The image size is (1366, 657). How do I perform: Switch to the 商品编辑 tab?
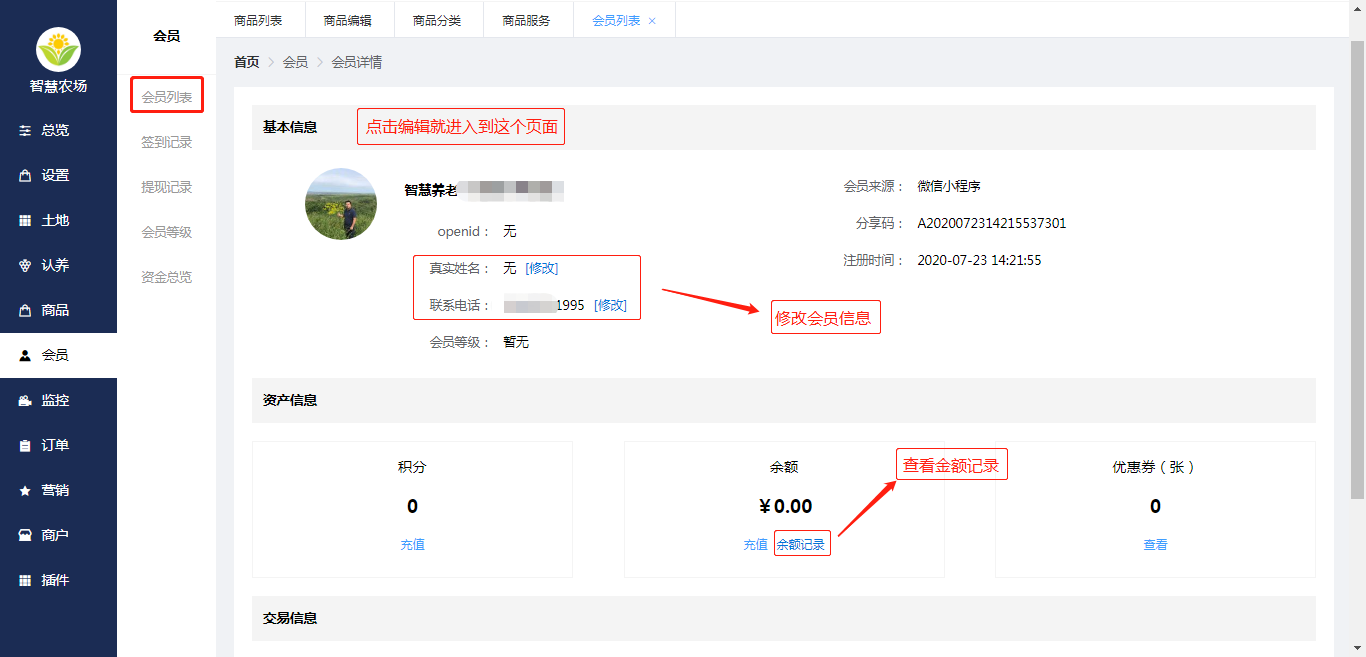pos(348,20)
